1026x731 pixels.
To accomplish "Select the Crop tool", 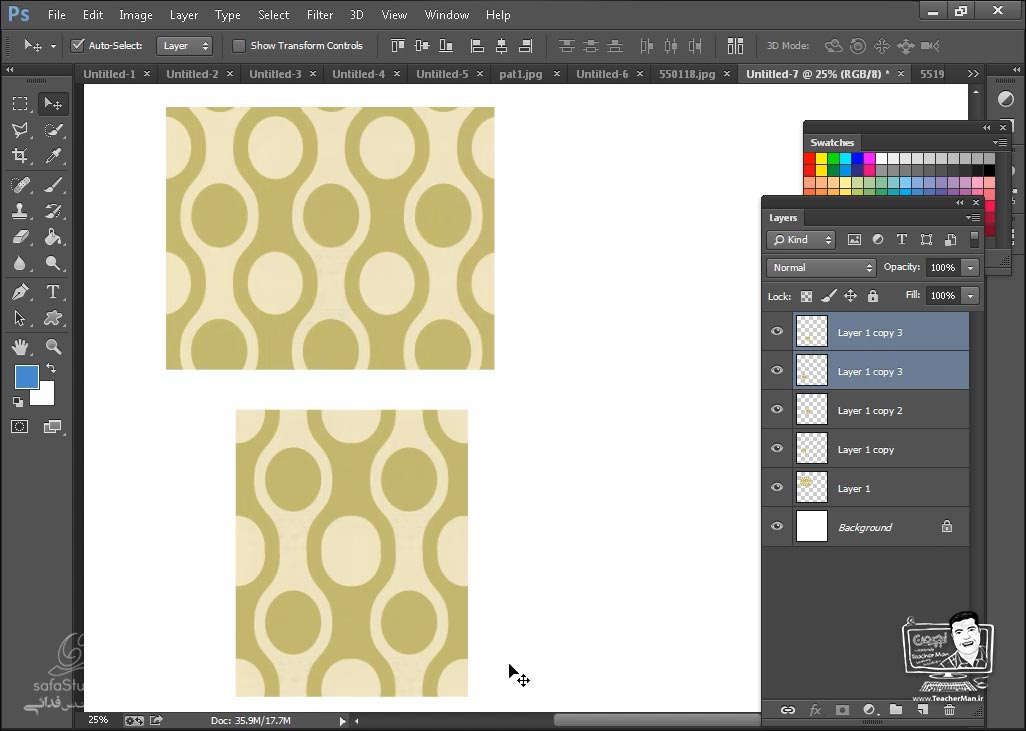I will (x=20, y=156).
